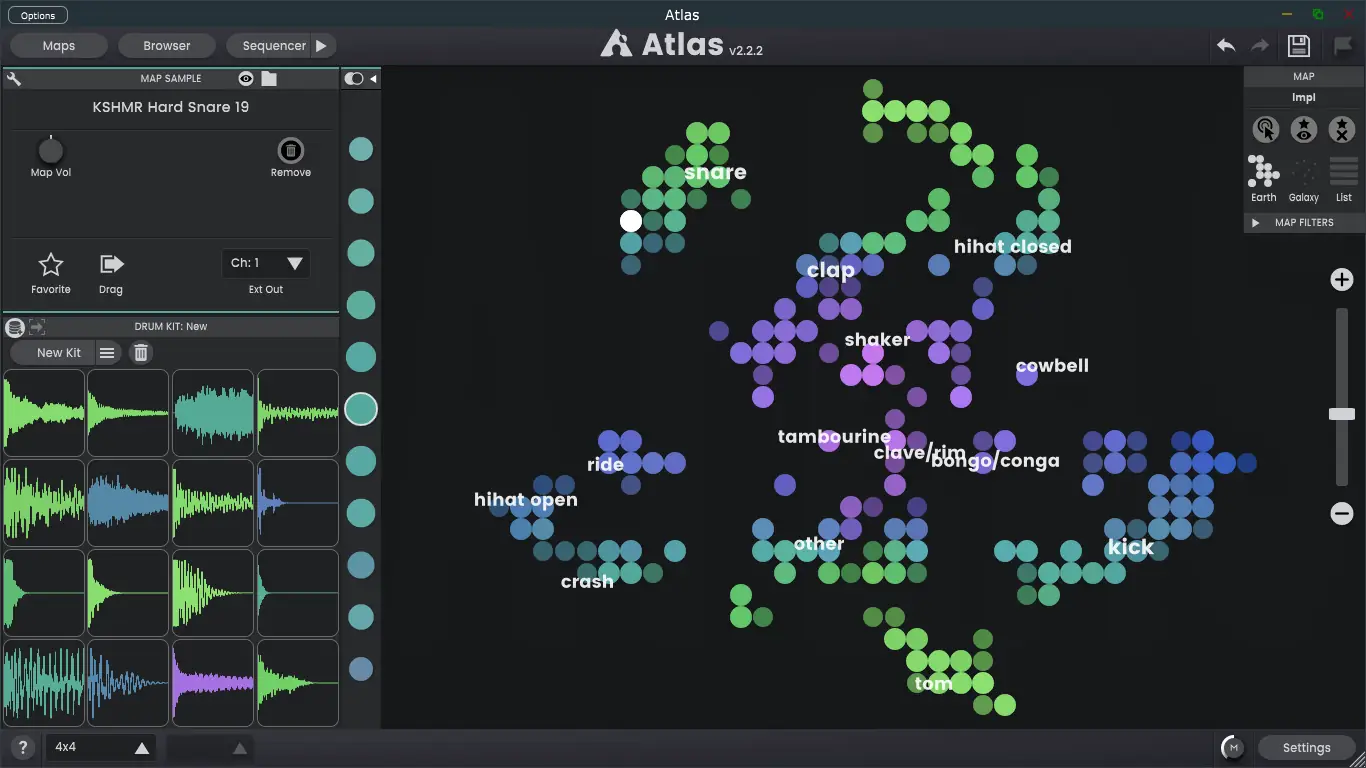Click the Save preset disk icon
Viewport: 1366px width, 768px height.
click(1298, 45)
